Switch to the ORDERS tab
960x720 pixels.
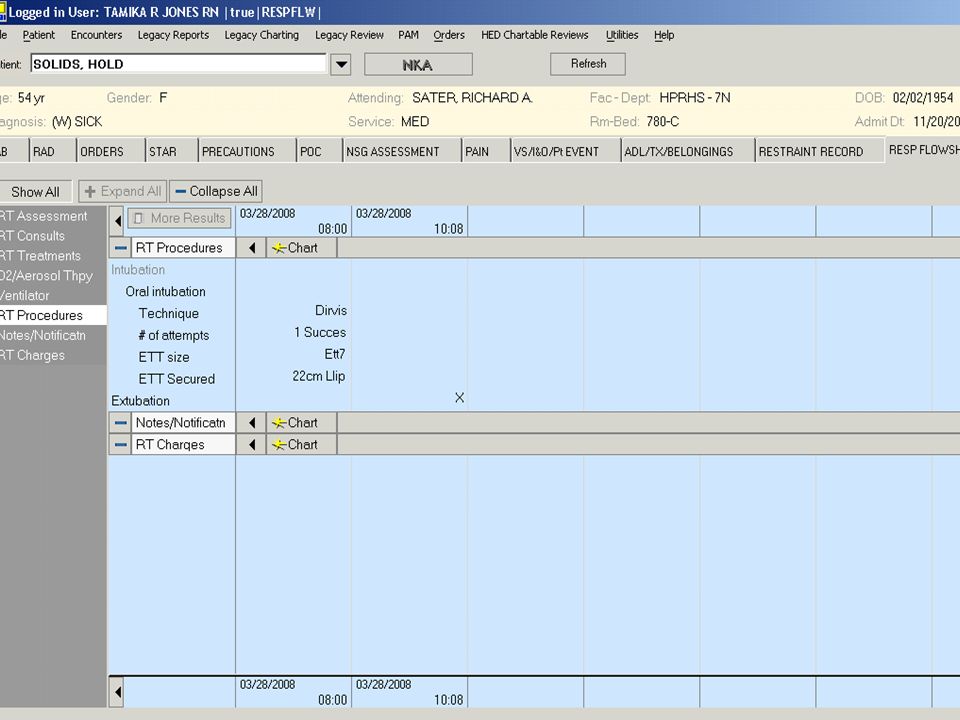click(110, 151)
